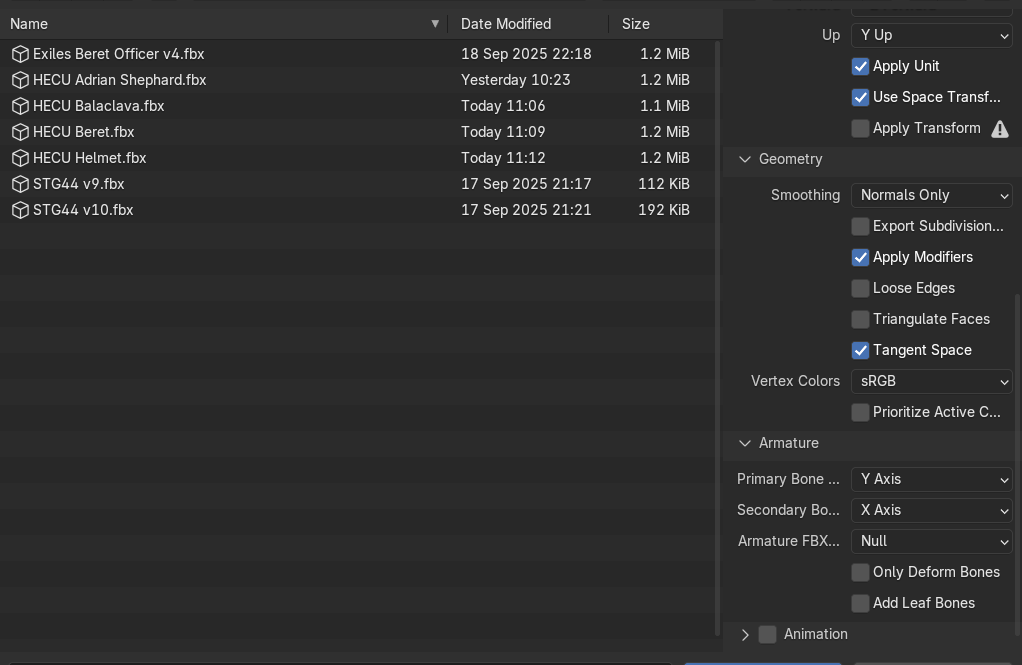
Task: Select STG44 v10.fbx file name
Action: point(83,211)
